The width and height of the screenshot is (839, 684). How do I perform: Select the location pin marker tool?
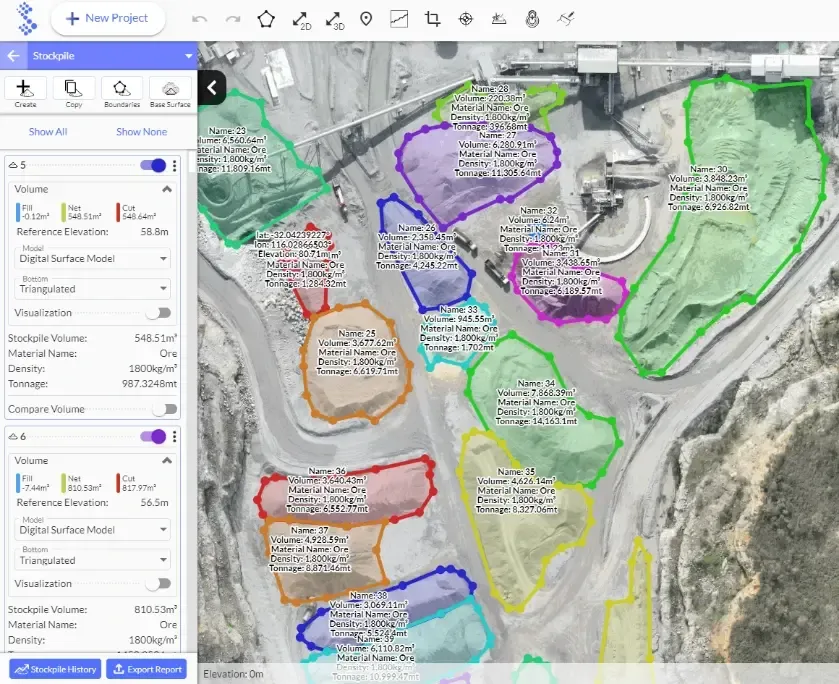click(366, 19)
